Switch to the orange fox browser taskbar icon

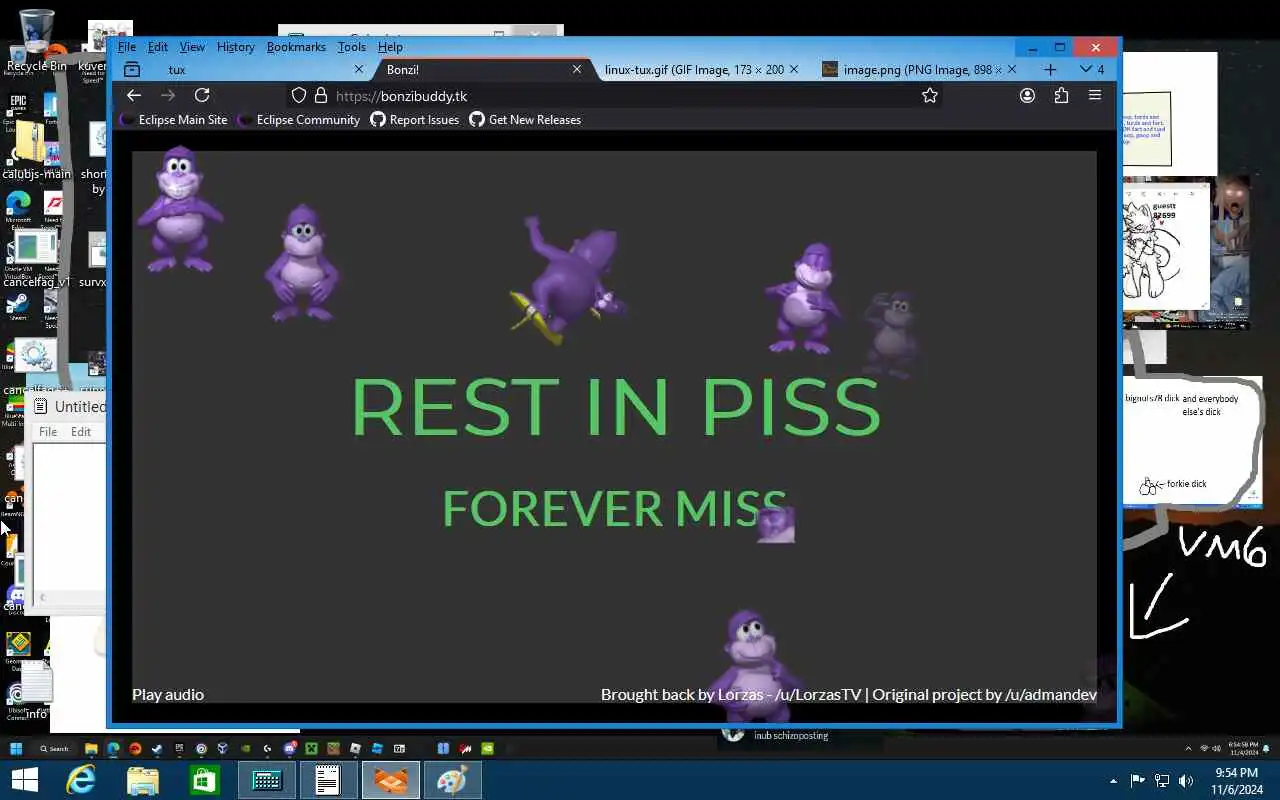[391, 780]
